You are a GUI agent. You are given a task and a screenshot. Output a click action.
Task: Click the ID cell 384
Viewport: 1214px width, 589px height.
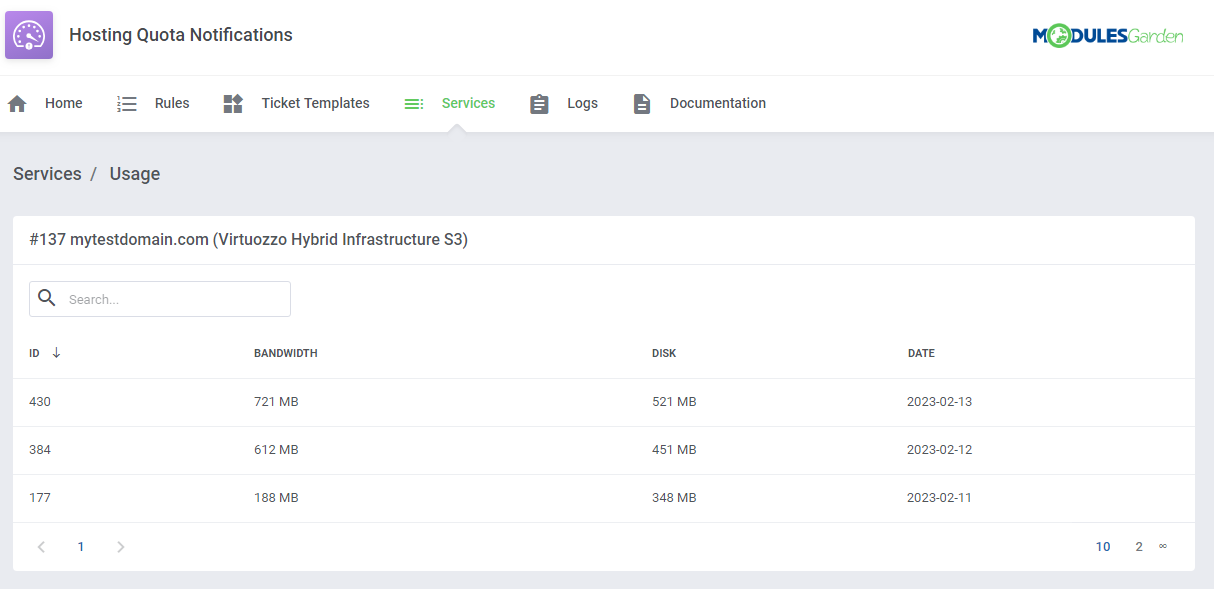[40, 450]
